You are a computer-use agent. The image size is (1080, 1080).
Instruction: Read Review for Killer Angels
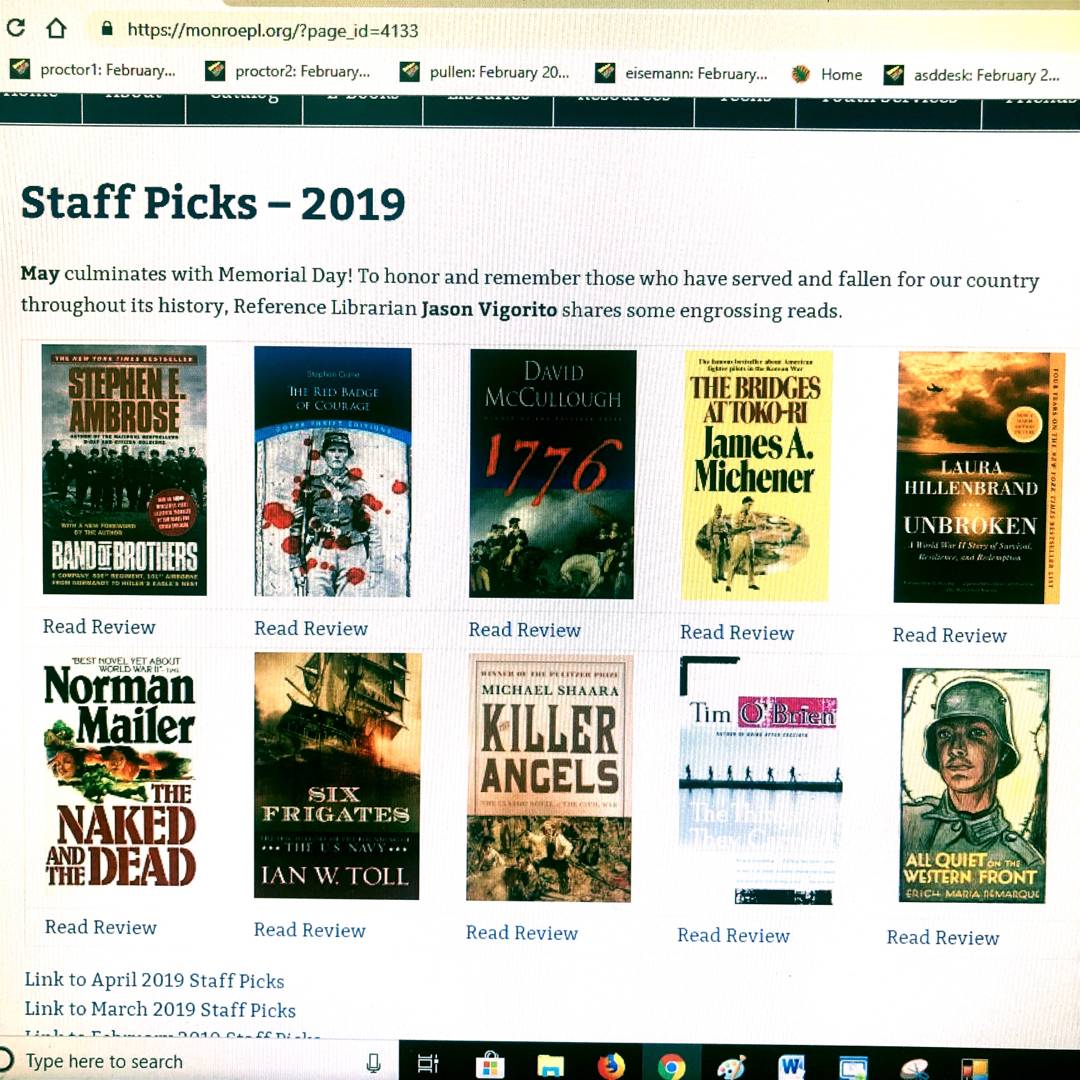(x=522, y=933)
